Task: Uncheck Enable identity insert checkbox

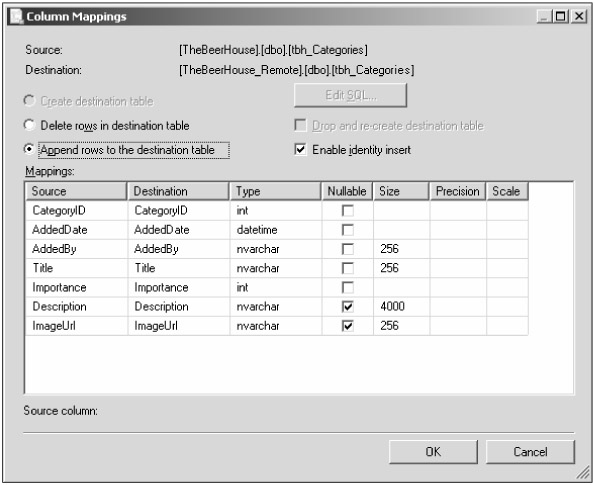Action: [x=301, y=150]
